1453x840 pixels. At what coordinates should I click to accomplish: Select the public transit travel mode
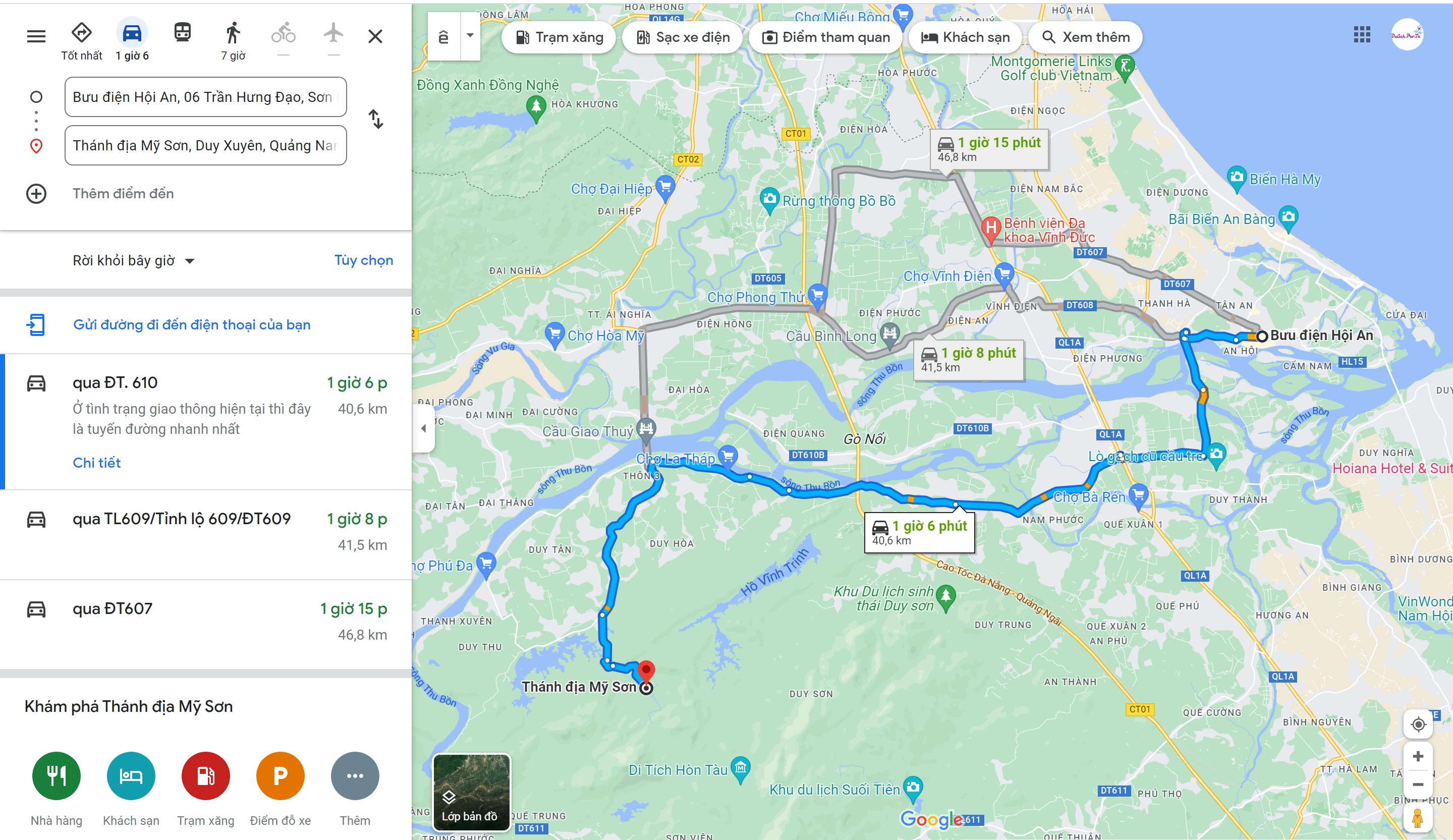pos(183,32)
